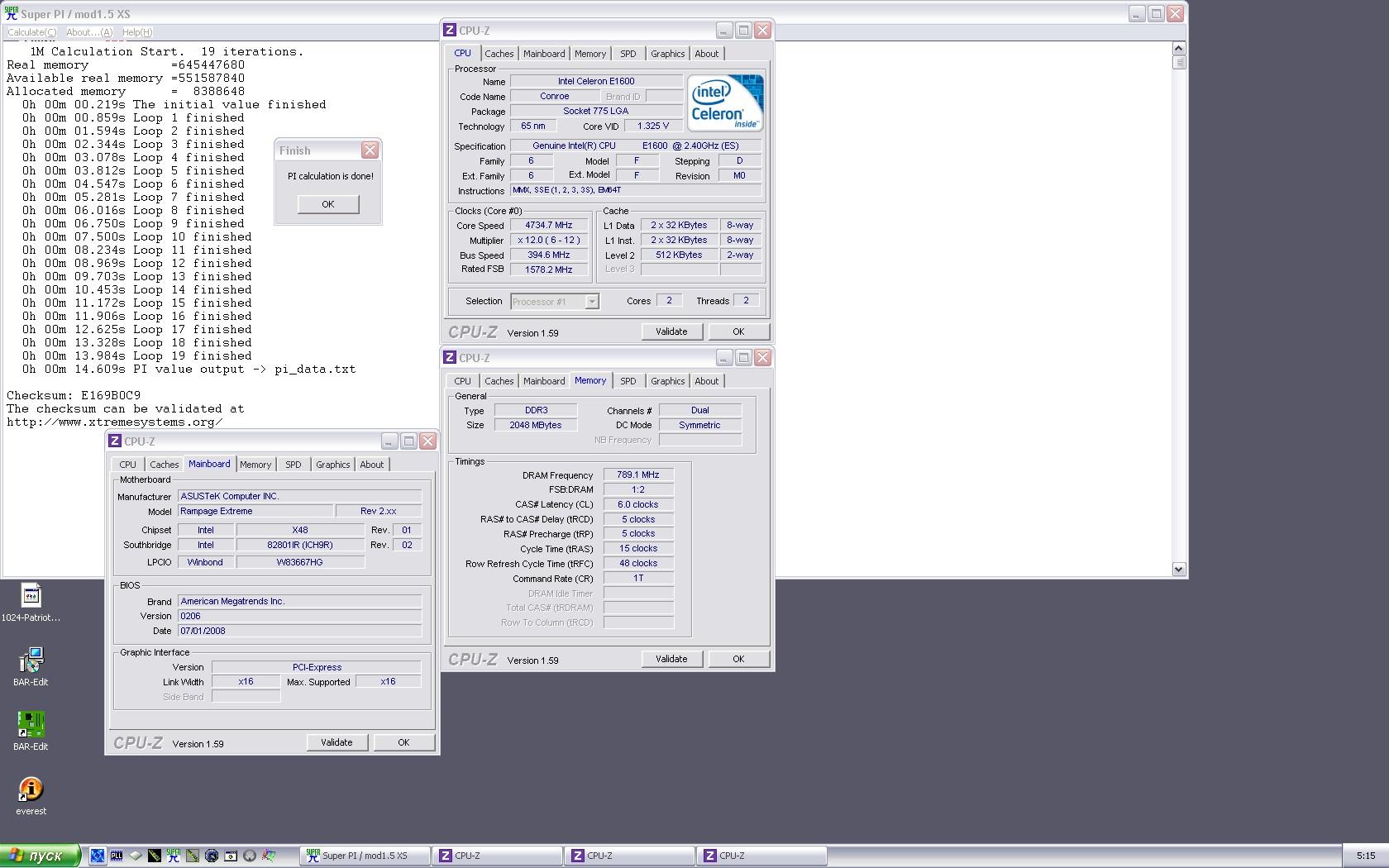Click OK in the CPU tab window

(738, 331)
